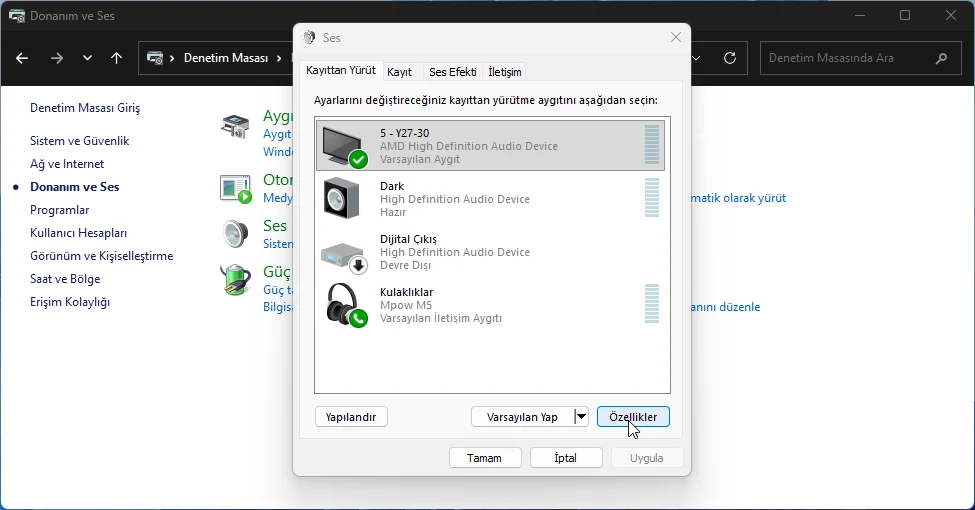Select the 5 - Y27-30 monitor device icon

pyautogui.click(x=345, y=146)
